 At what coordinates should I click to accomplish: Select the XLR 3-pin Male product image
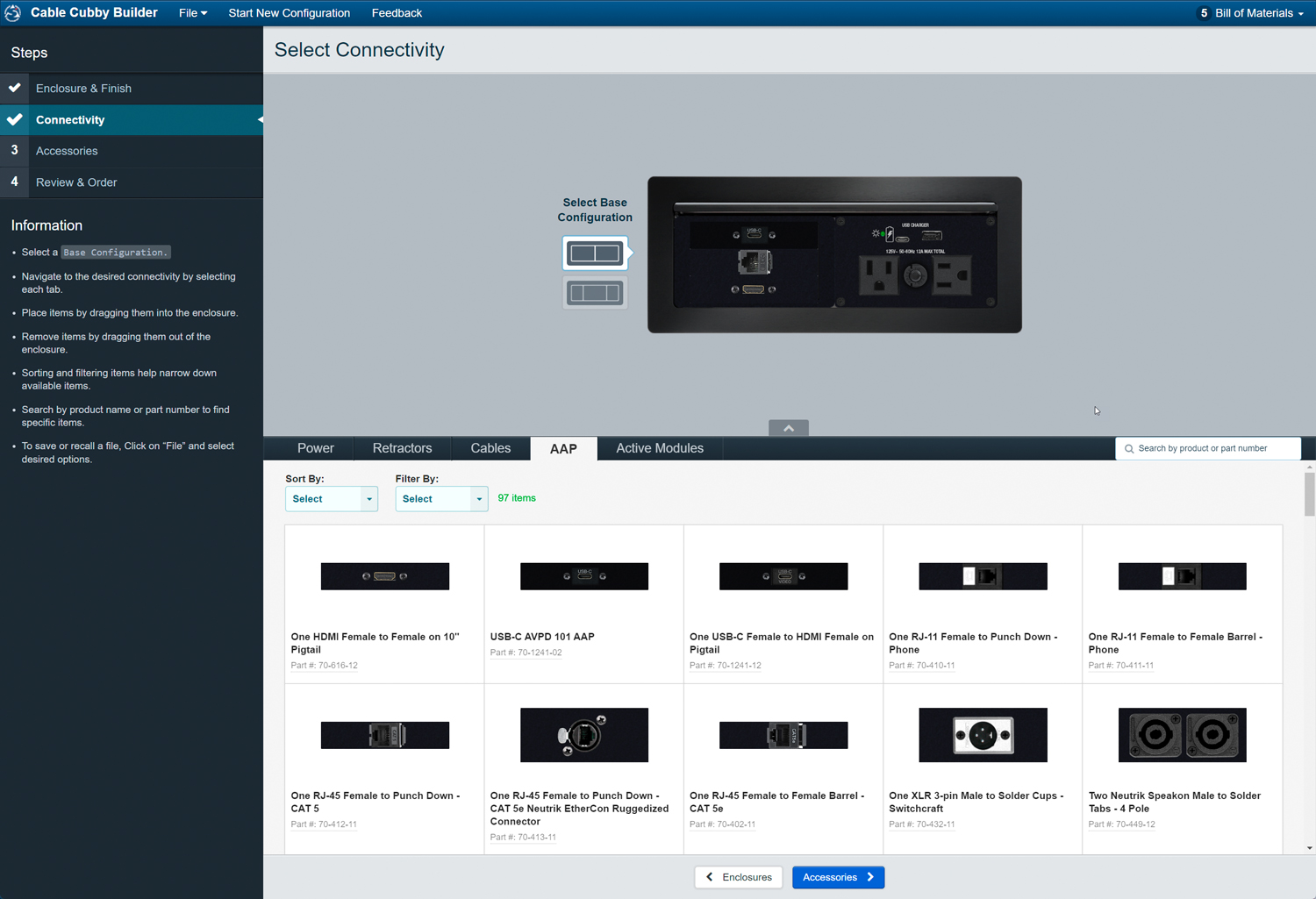pyautogui.click(x=983, y=735)
